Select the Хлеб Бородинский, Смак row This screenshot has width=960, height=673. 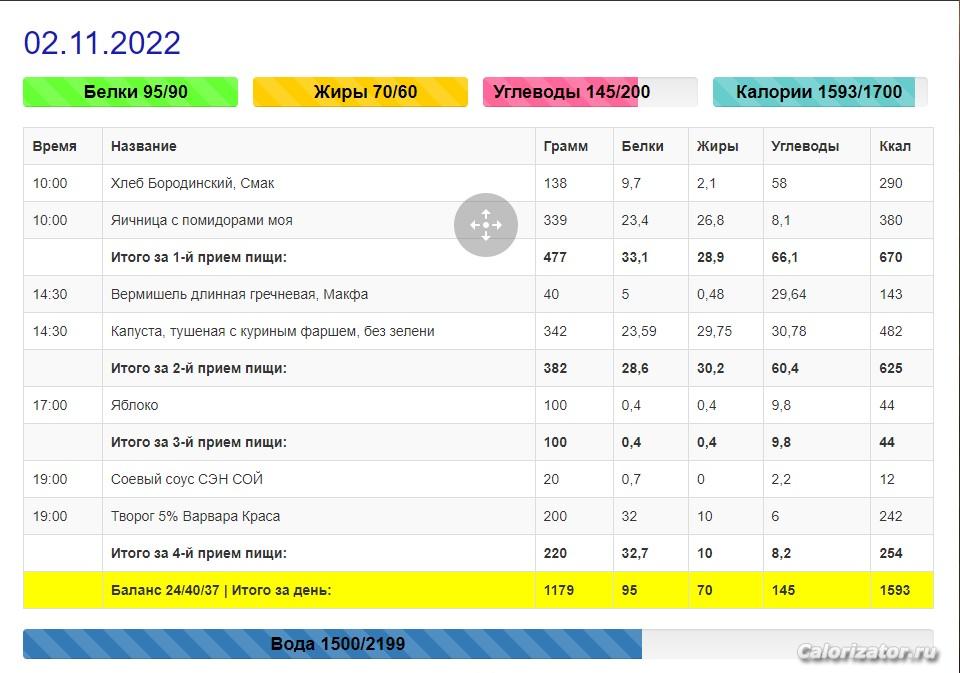click(x=192, y=183)
